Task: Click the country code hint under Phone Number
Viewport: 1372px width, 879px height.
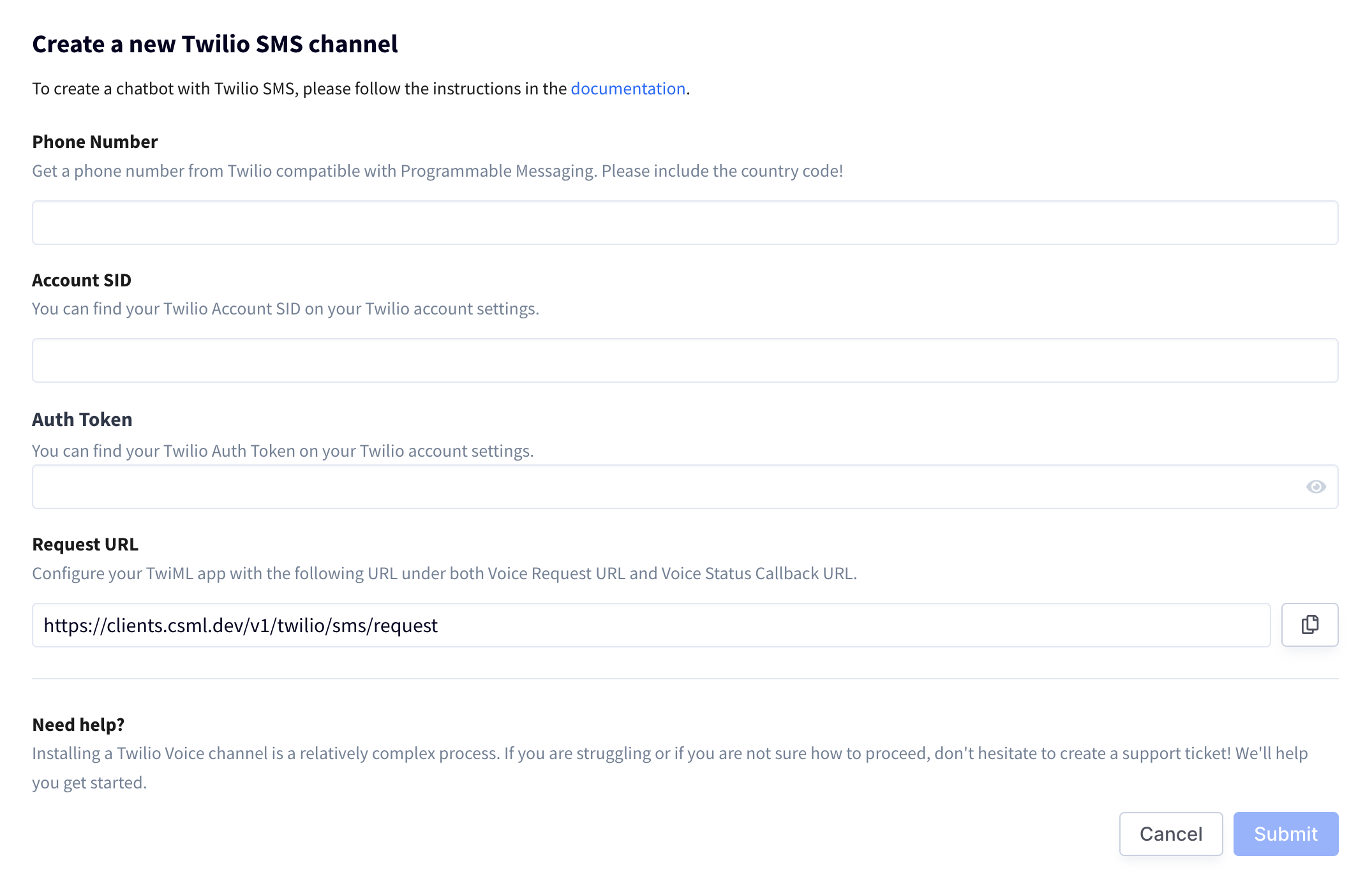Action: (438, 171)
